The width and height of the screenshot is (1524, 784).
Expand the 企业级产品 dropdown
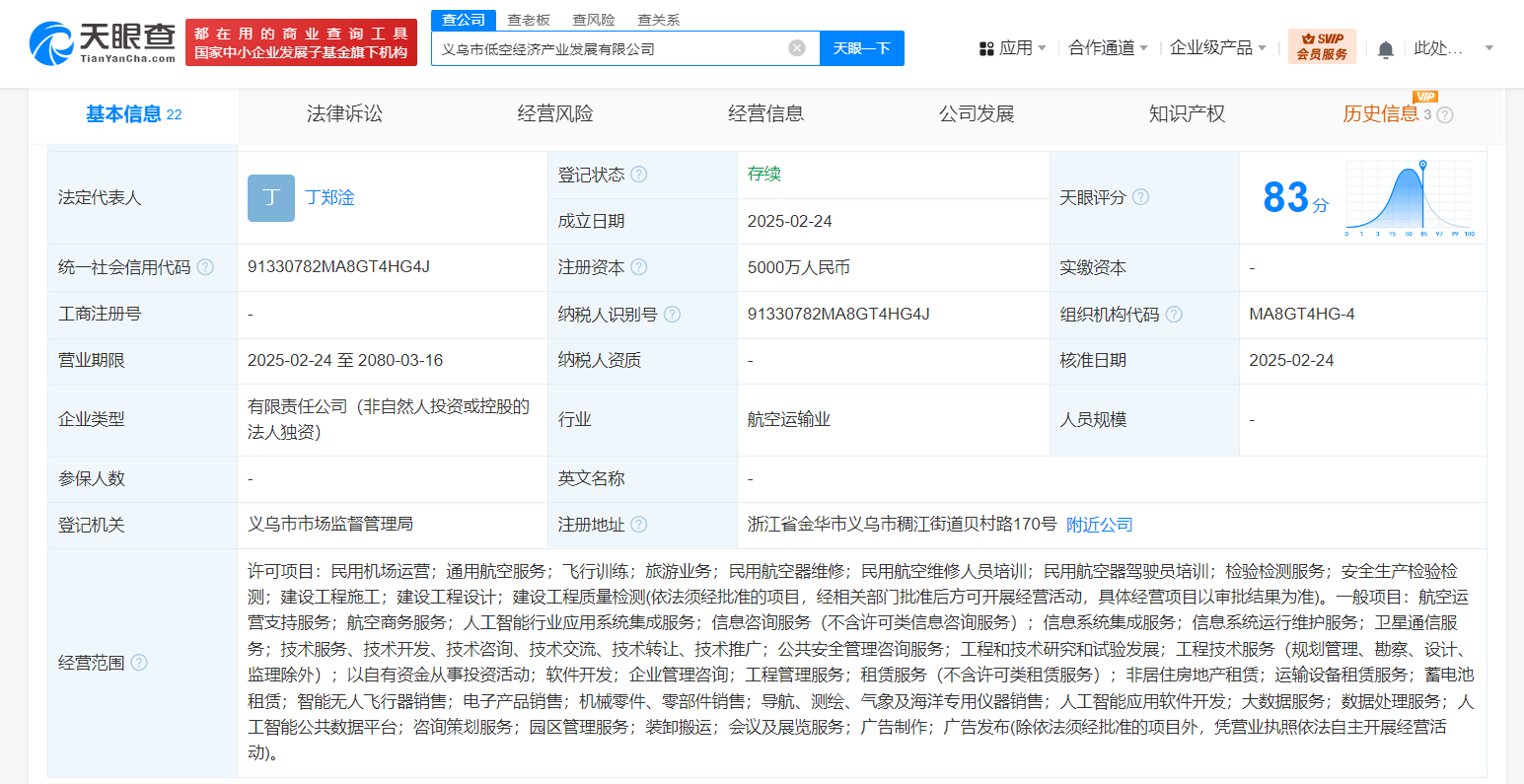point(1219,47)
